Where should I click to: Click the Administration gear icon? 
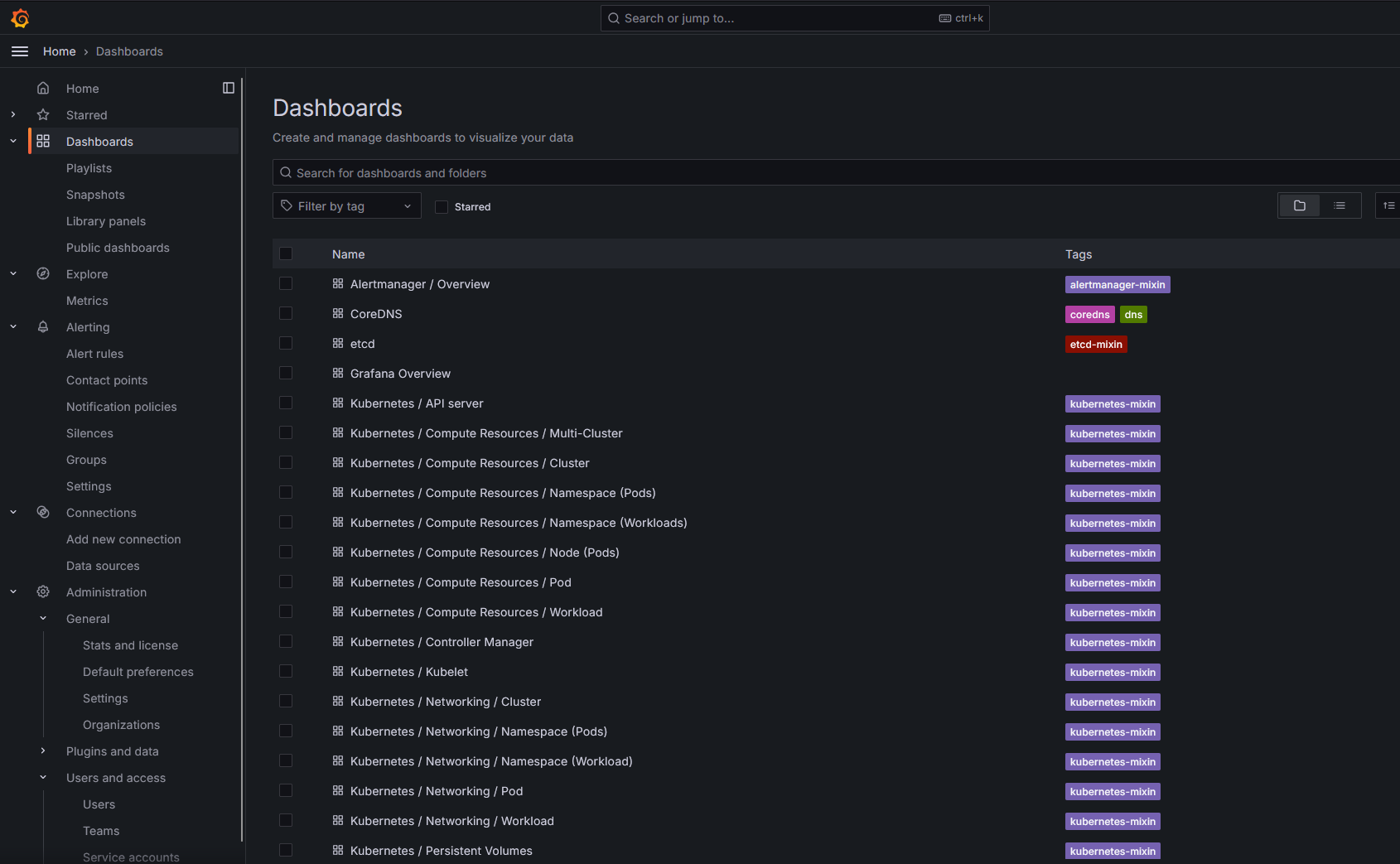click(x=43, y=591)
